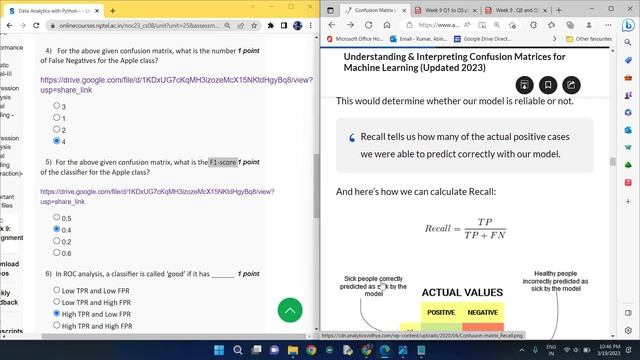Open Chrome from the taskbar

311,350
